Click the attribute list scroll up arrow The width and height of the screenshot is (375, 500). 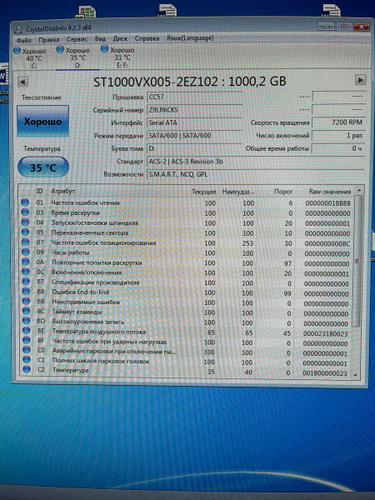[359, 190]
